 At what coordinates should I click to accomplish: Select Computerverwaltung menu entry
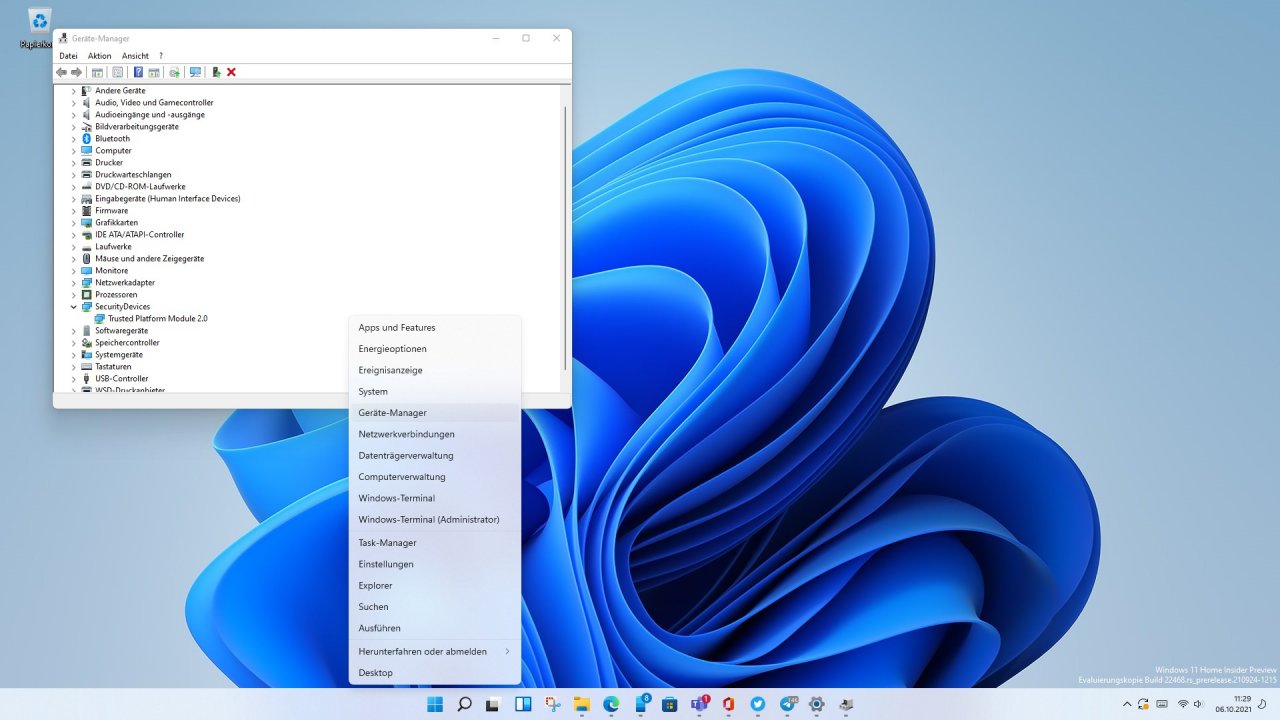point(435,477)
